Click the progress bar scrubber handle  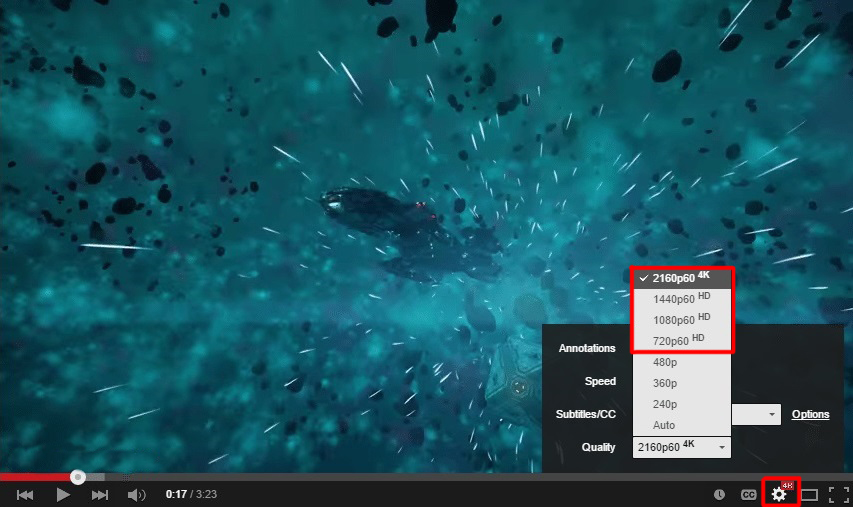(78, 477)
